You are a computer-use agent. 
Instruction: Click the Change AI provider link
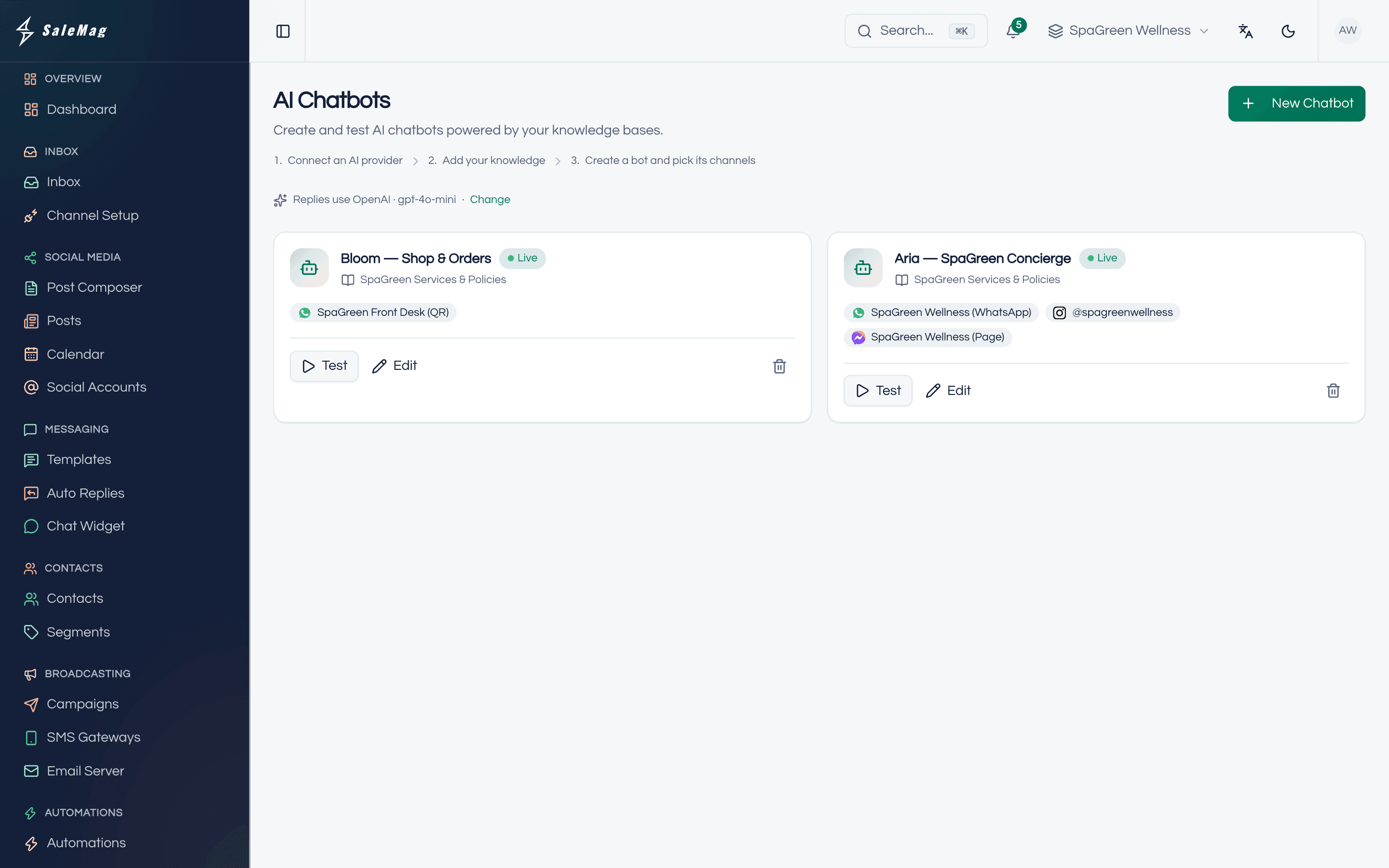490,200
